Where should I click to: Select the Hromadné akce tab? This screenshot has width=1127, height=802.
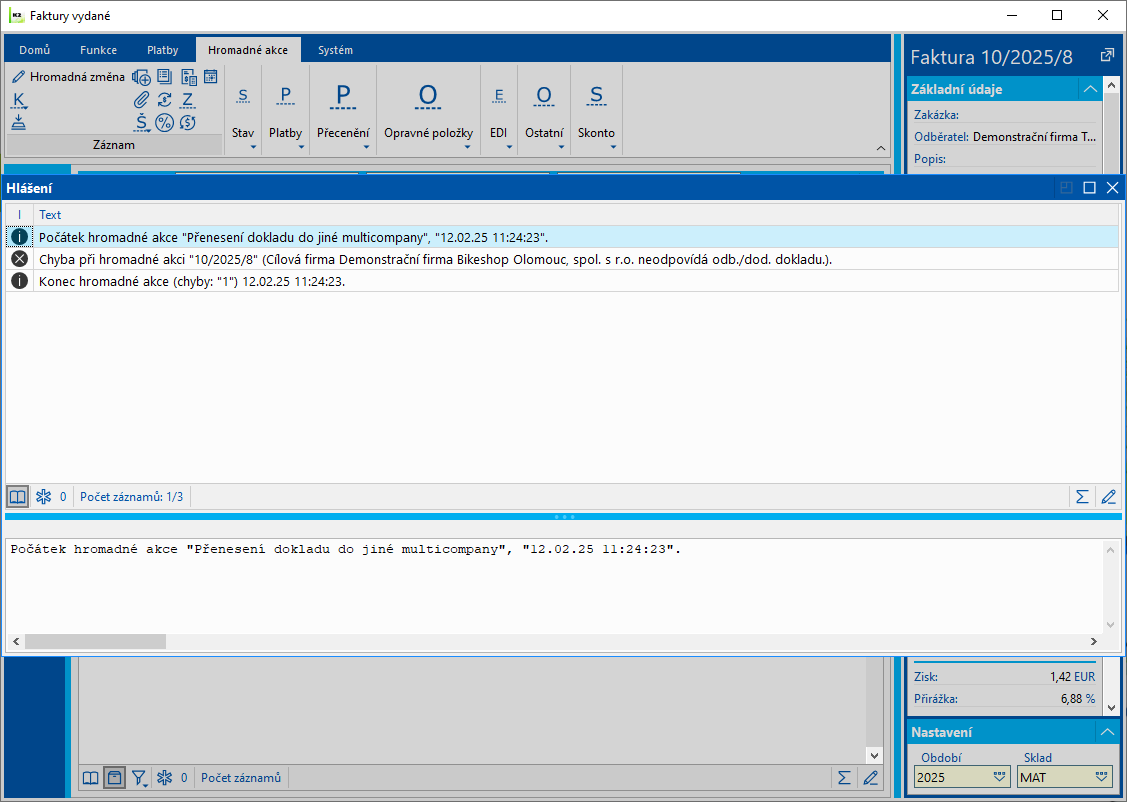248,50
